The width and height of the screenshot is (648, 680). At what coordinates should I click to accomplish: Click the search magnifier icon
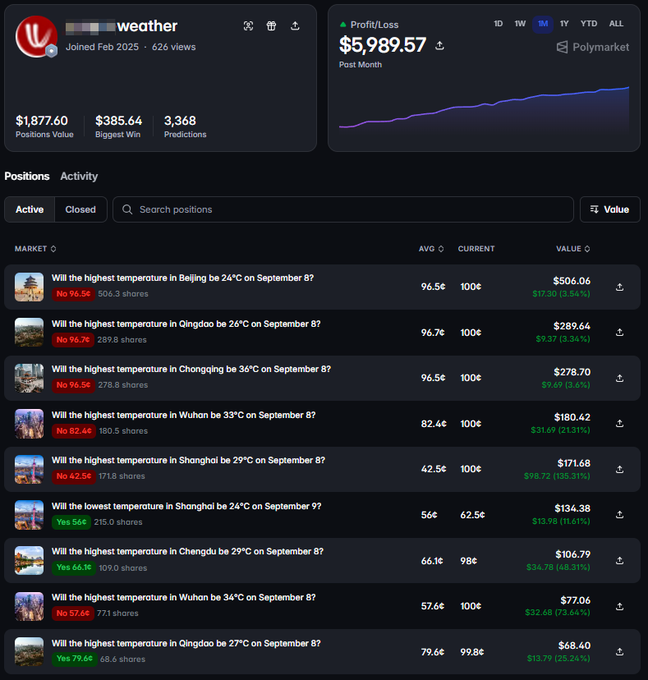(127, 209)
